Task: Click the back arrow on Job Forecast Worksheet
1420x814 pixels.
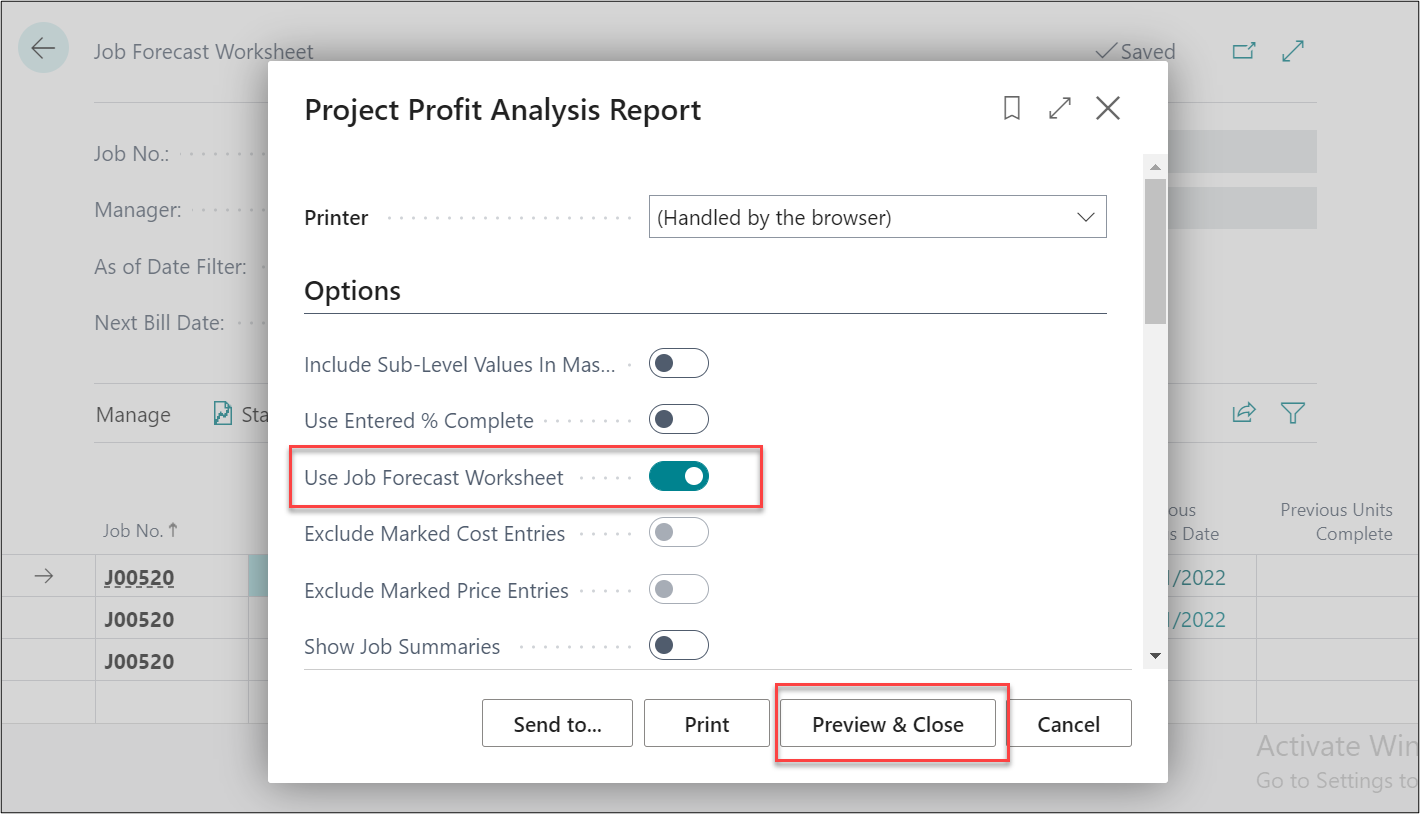Action: (x=43, y=48)
